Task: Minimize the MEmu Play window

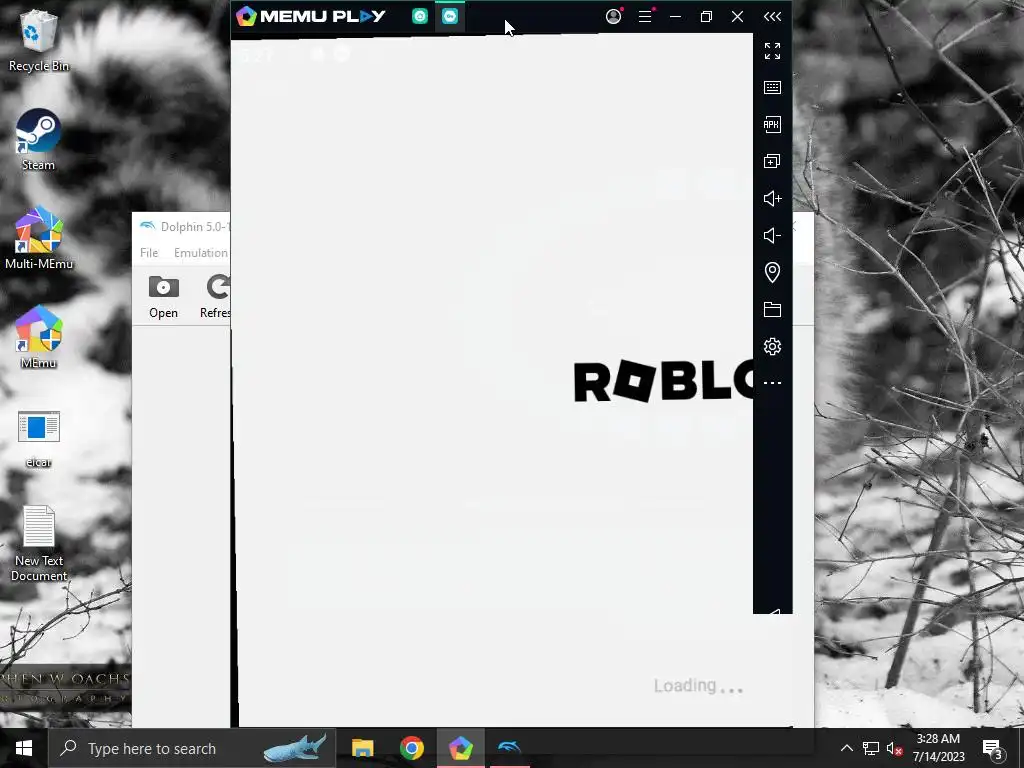Action: point(675,16)
